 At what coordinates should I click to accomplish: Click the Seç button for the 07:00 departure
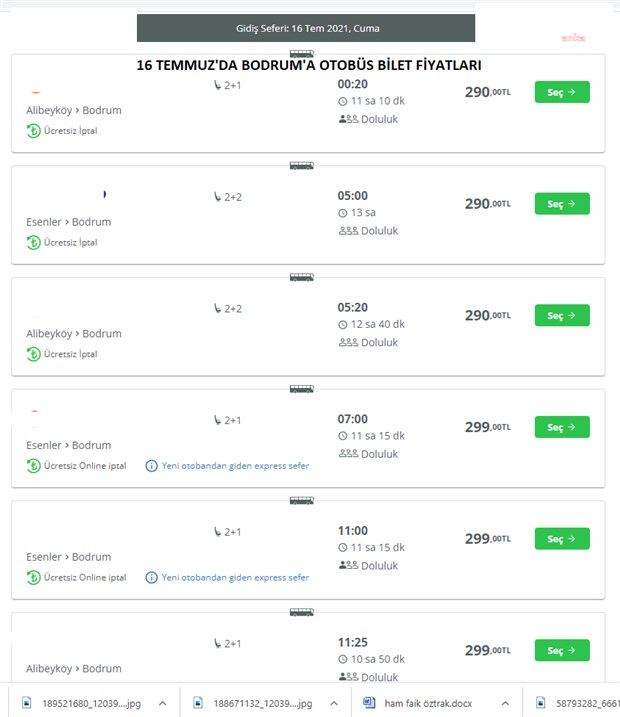pos(562,427)
